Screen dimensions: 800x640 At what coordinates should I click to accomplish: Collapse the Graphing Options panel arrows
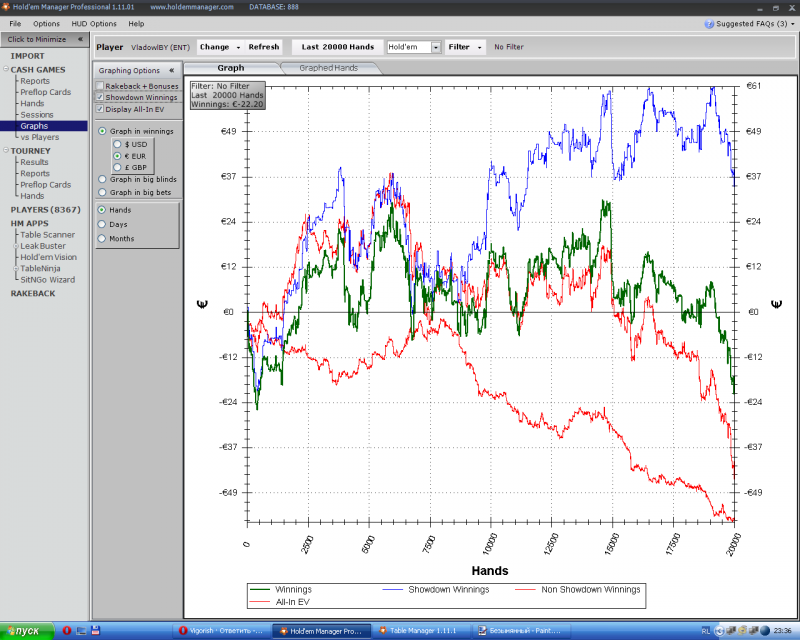[x=171, y=70]
